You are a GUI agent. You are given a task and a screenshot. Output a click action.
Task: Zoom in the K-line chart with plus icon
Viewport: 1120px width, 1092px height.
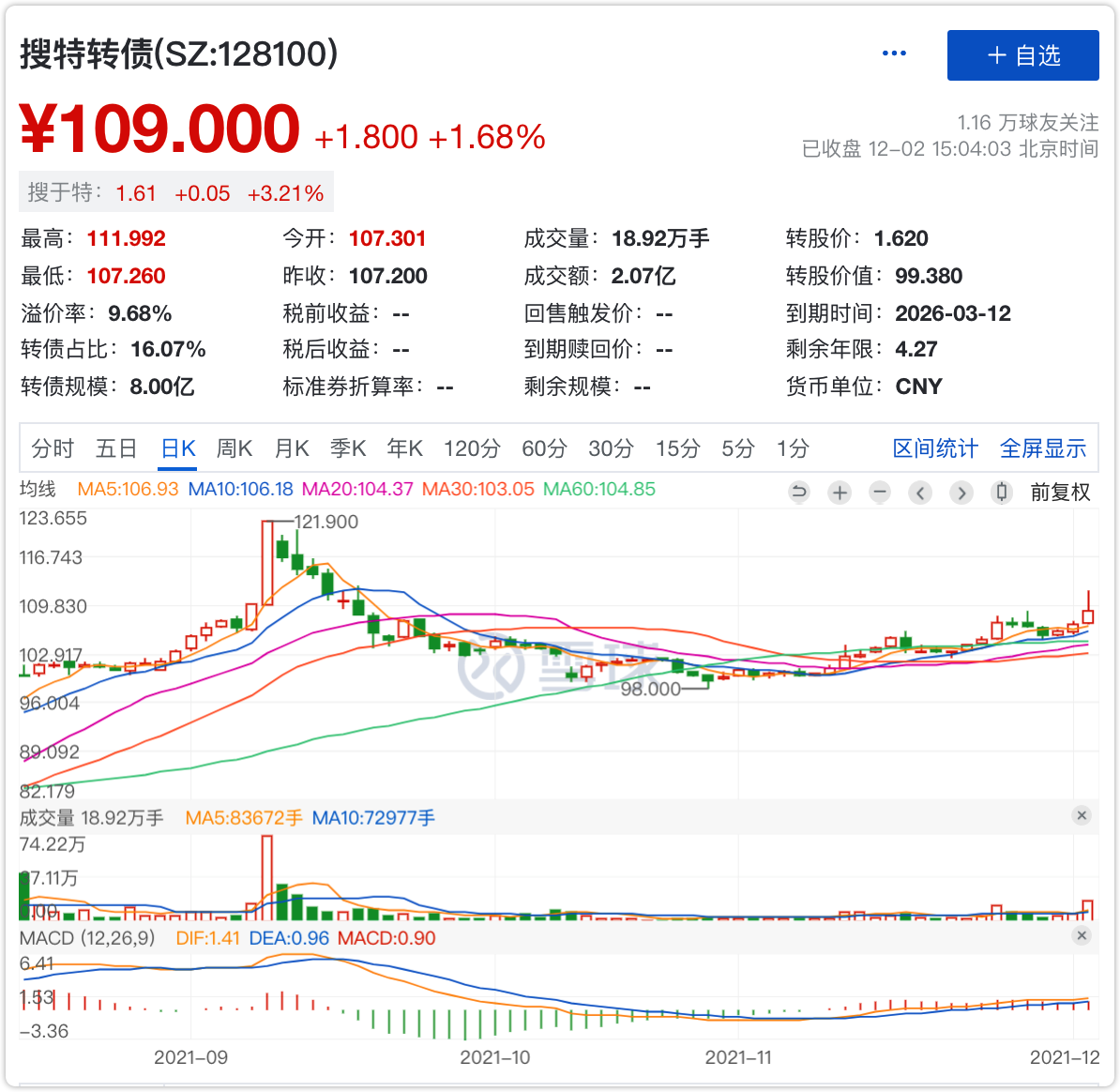840,493
